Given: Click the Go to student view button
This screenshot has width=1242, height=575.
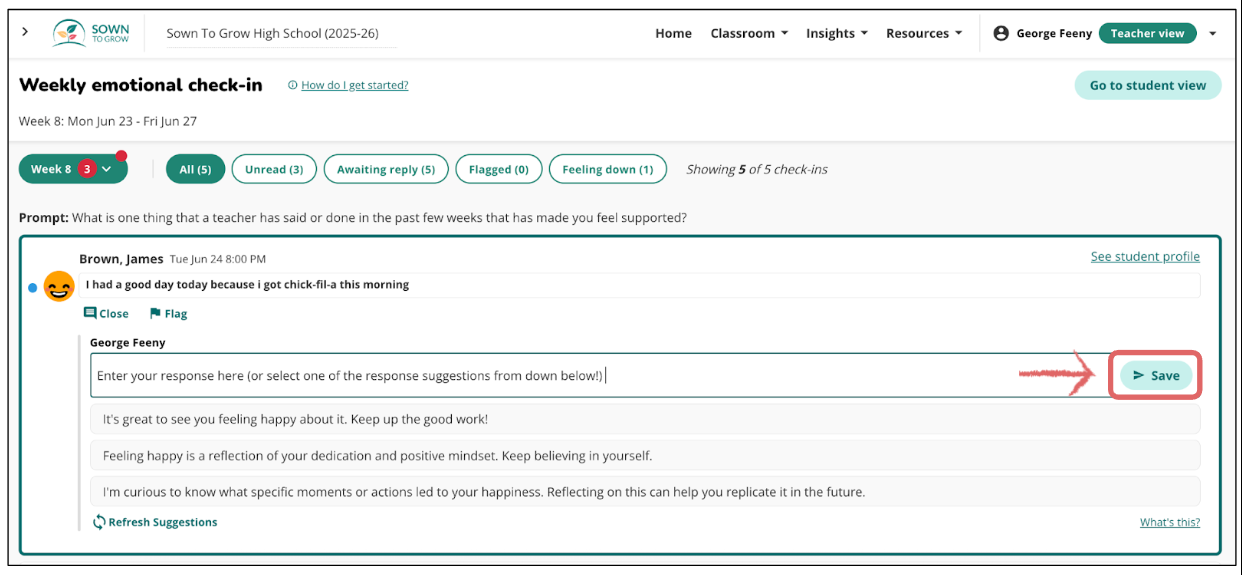Looking at the screenshot, I should [x=1148, y=85].
